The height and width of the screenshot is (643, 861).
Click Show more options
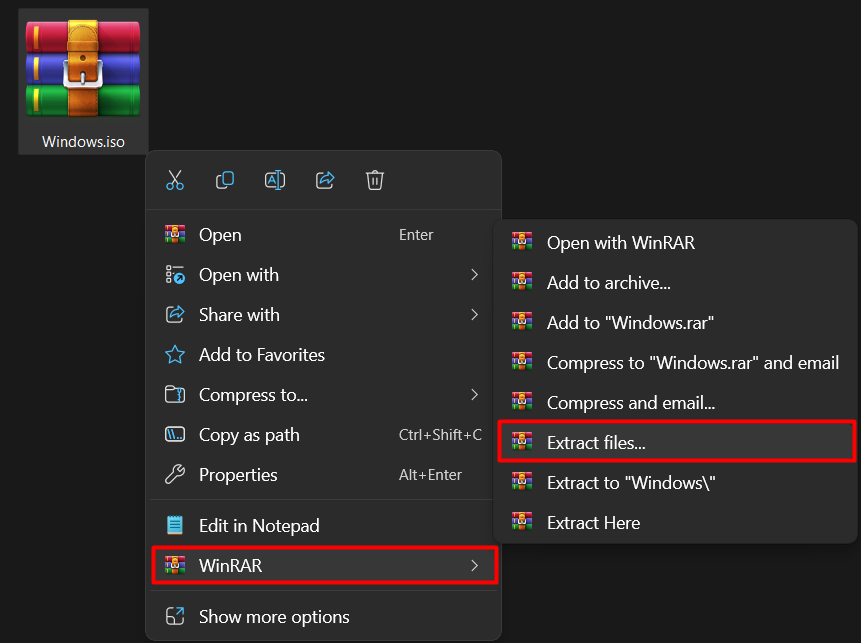[x=275, y=616]
